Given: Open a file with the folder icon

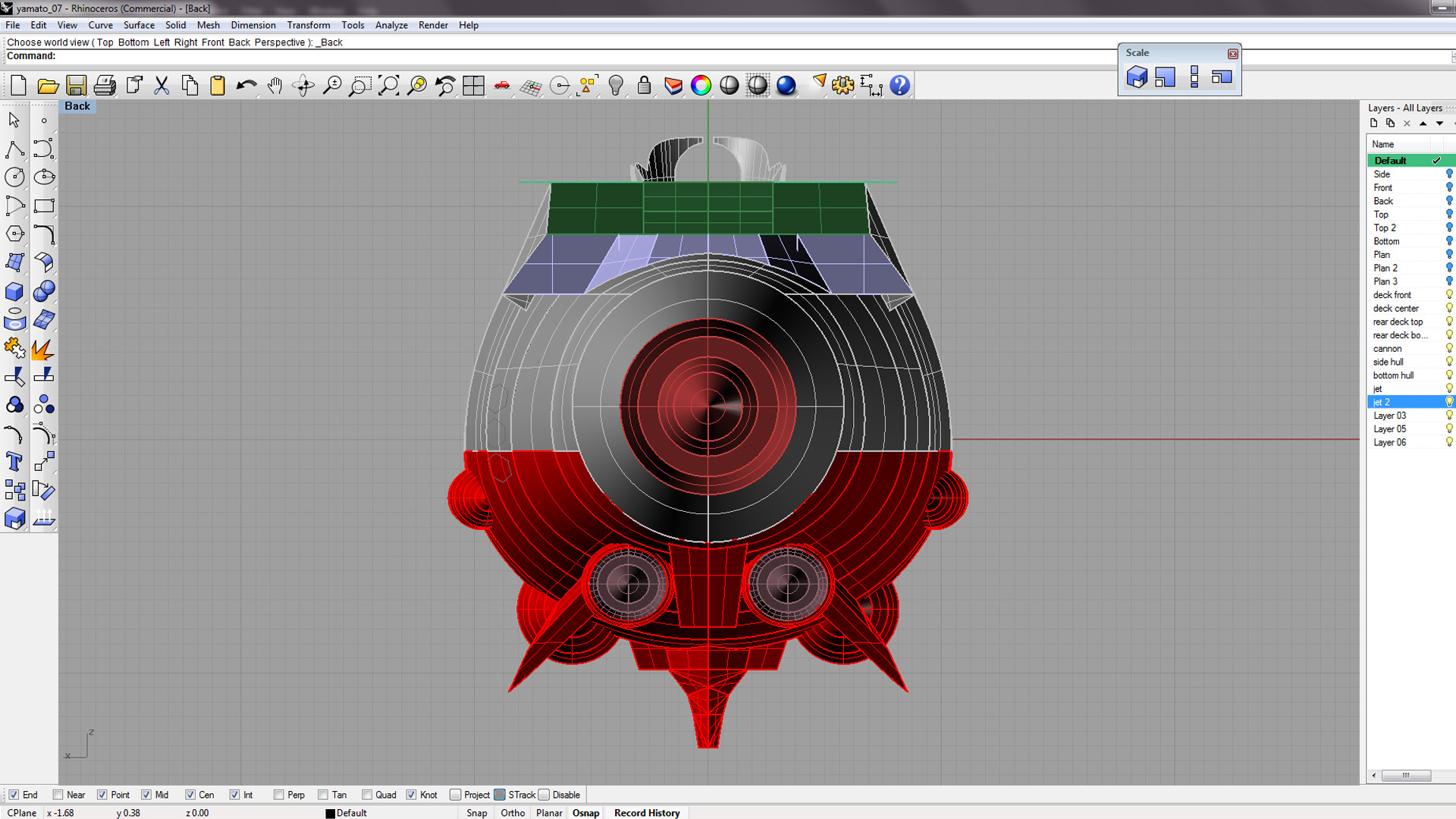Looking at the screenshot, I should (48, 86).
